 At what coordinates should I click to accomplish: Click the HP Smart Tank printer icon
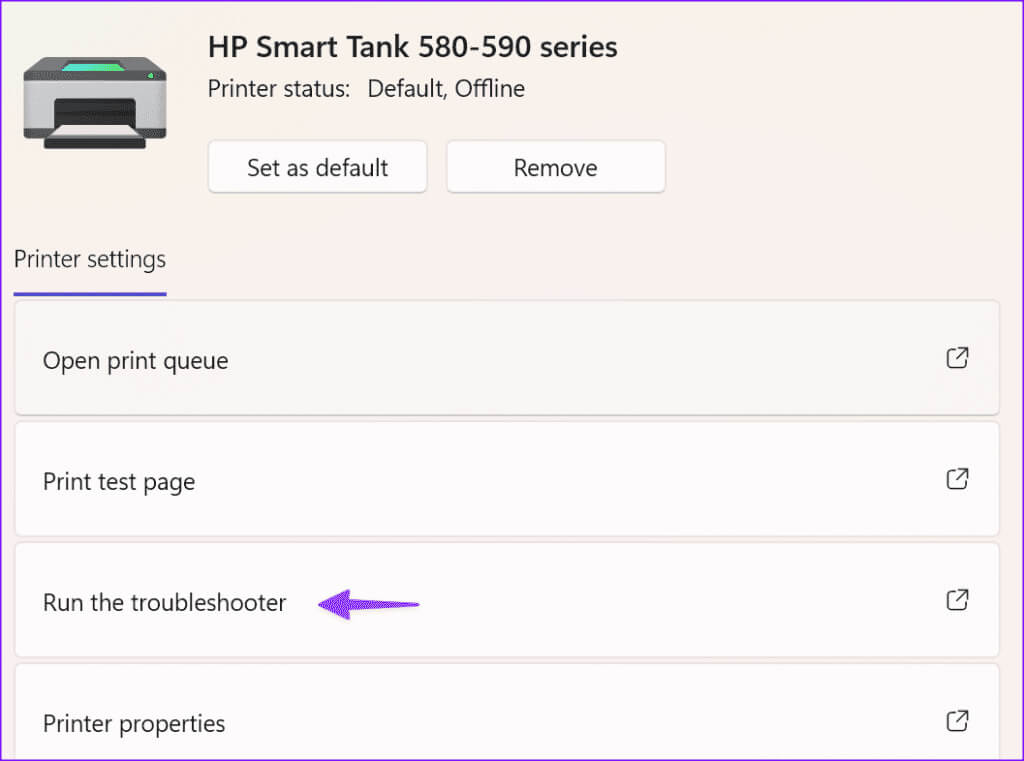(x=95, y=103)
